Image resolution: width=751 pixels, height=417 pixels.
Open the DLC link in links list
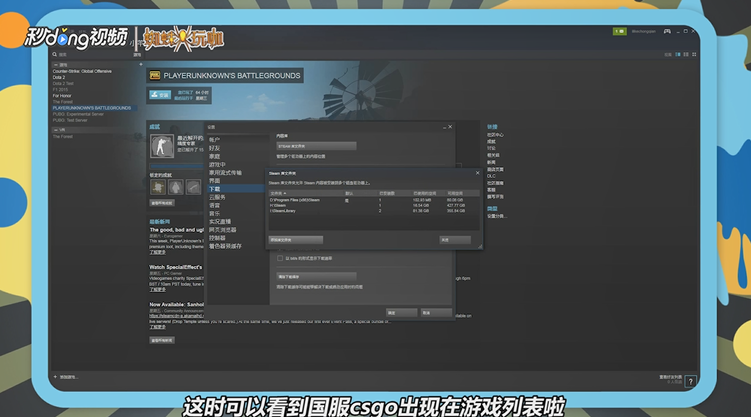tap(491, 176)
